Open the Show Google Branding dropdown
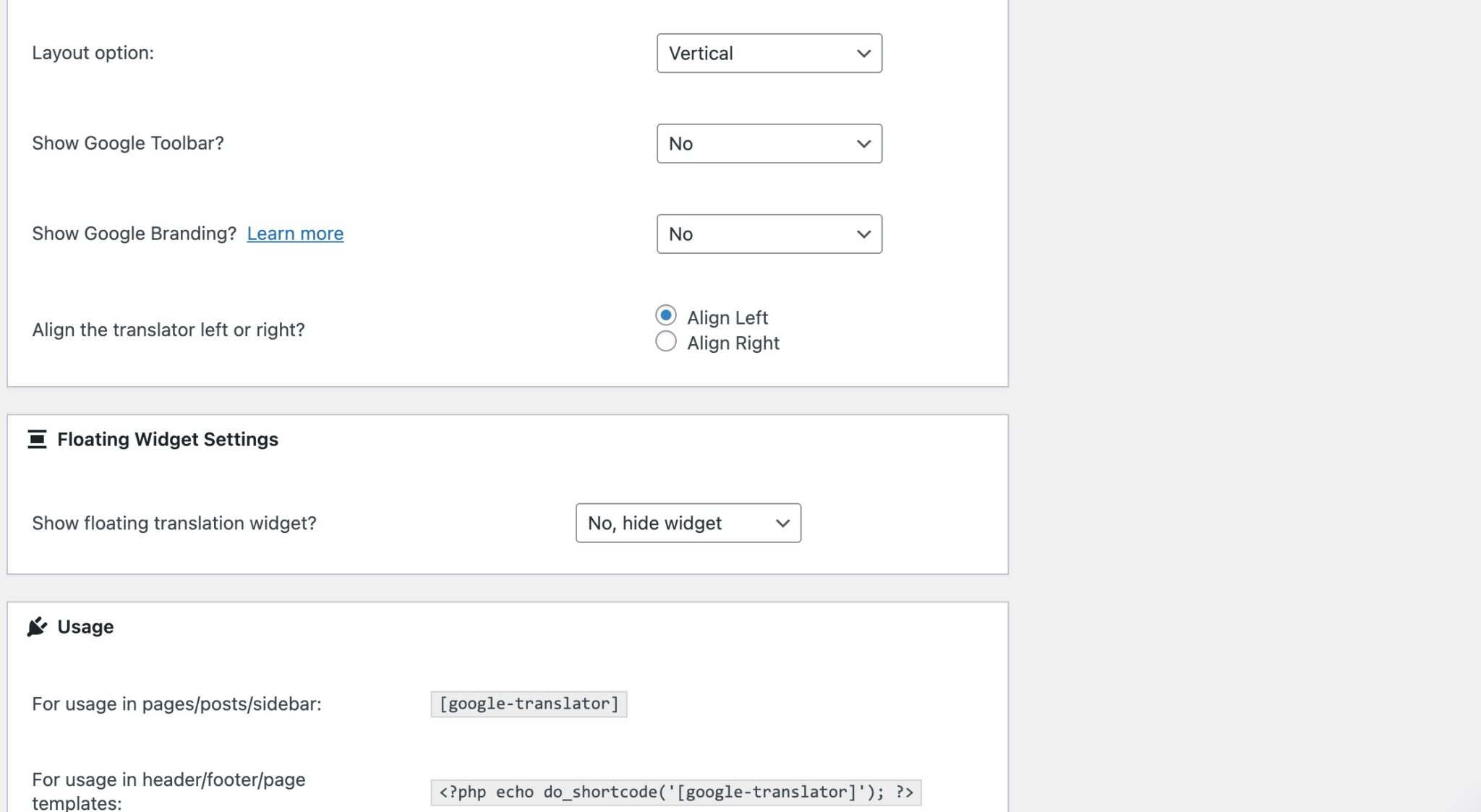 tap(769, 234)
